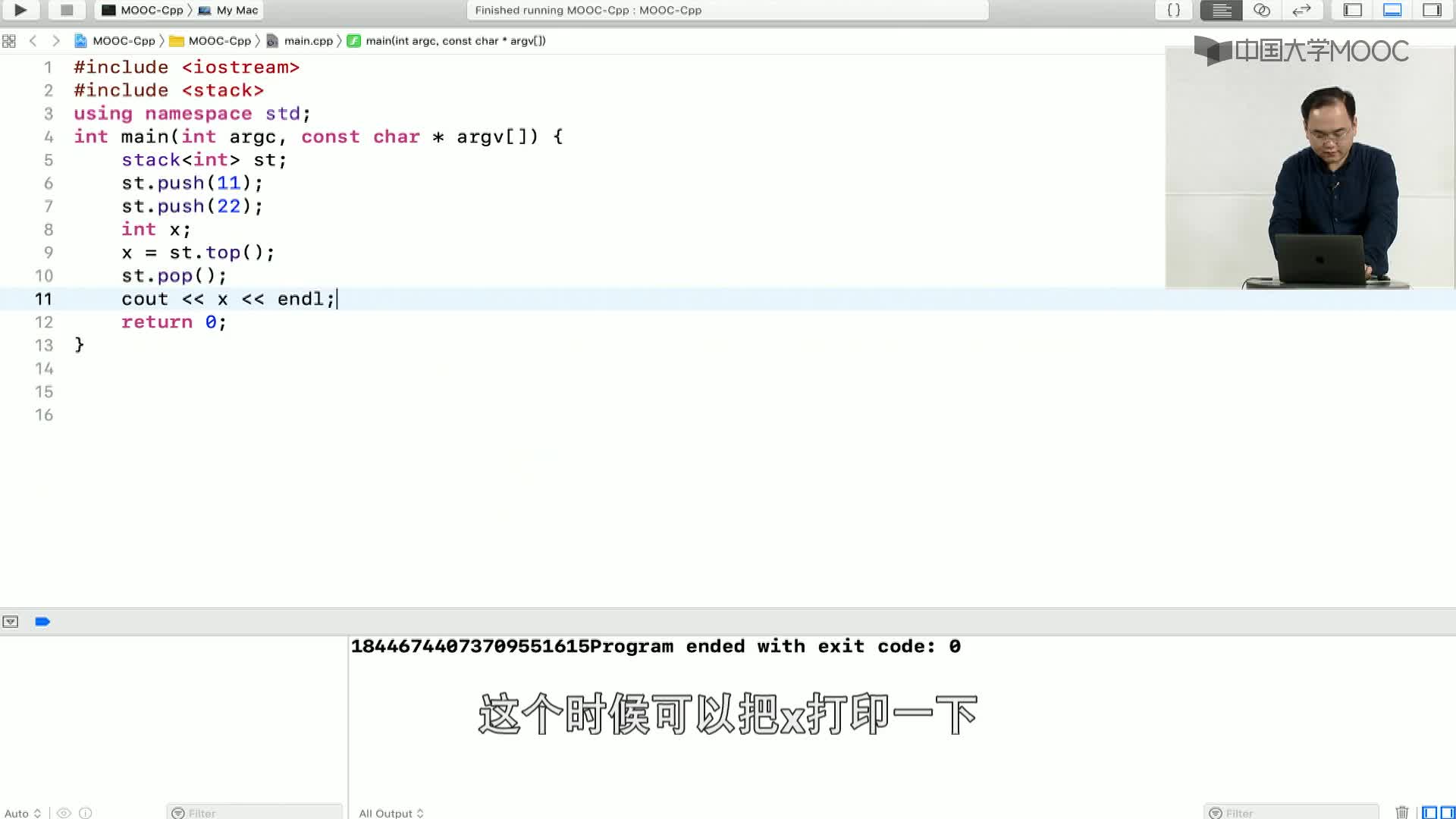The height and width of the screenshot is (819, 1456).
Task: Select MOOC-Cpp project in jump bar
Action: click(x=115, y=41)
